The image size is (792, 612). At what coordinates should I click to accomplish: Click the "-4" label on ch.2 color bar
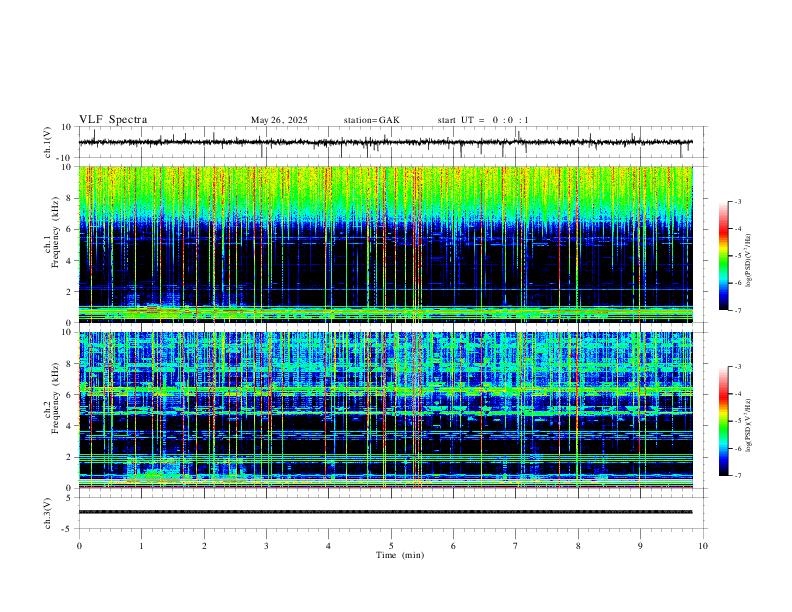(737, 394)
